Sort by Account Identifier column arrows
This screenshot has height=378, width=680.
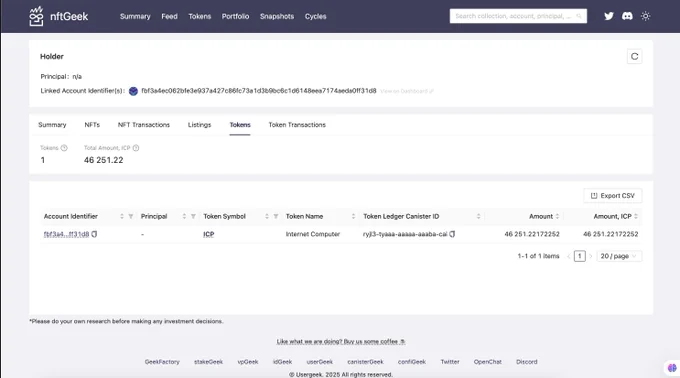[x=122, y=216]
